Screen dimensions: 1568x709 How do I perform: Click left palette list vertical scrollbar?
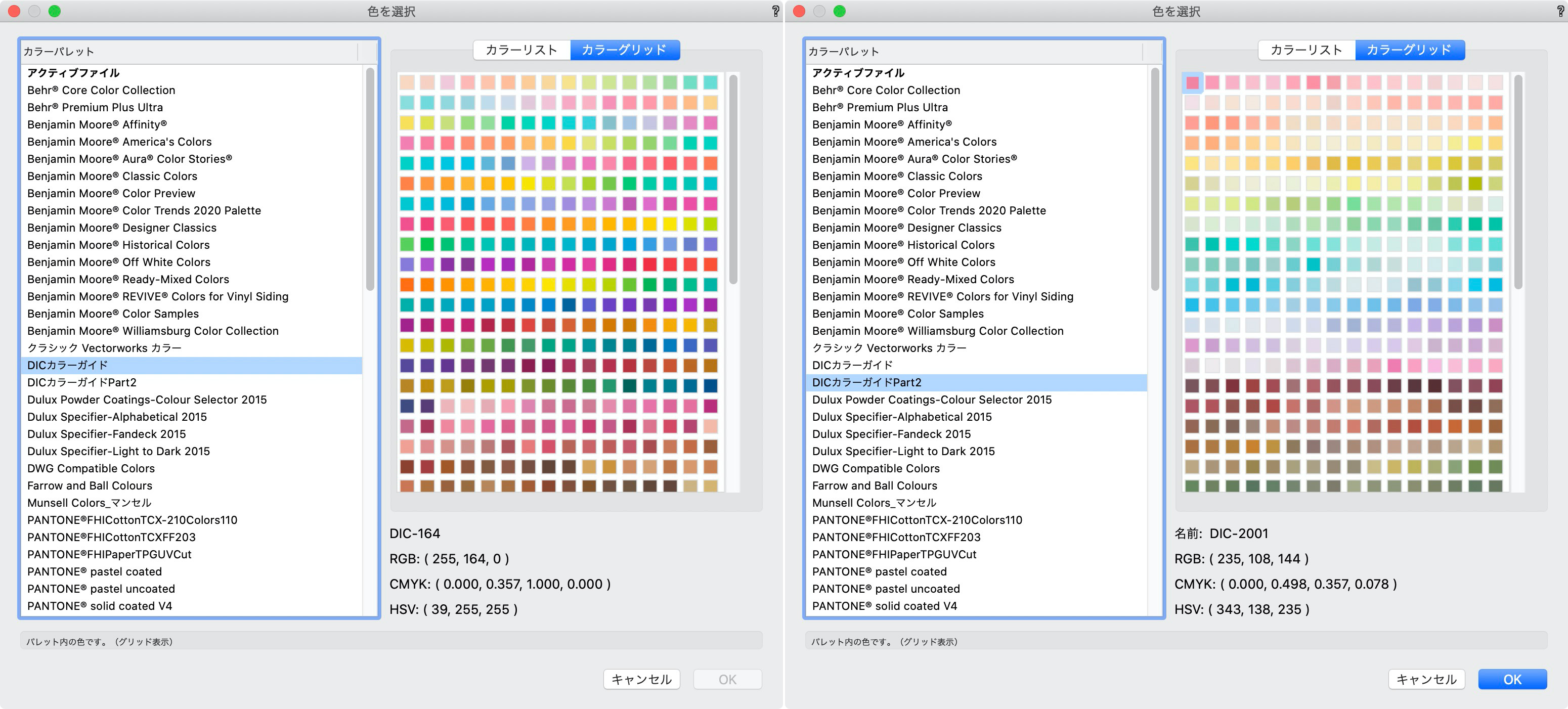(x=369, y=180)
